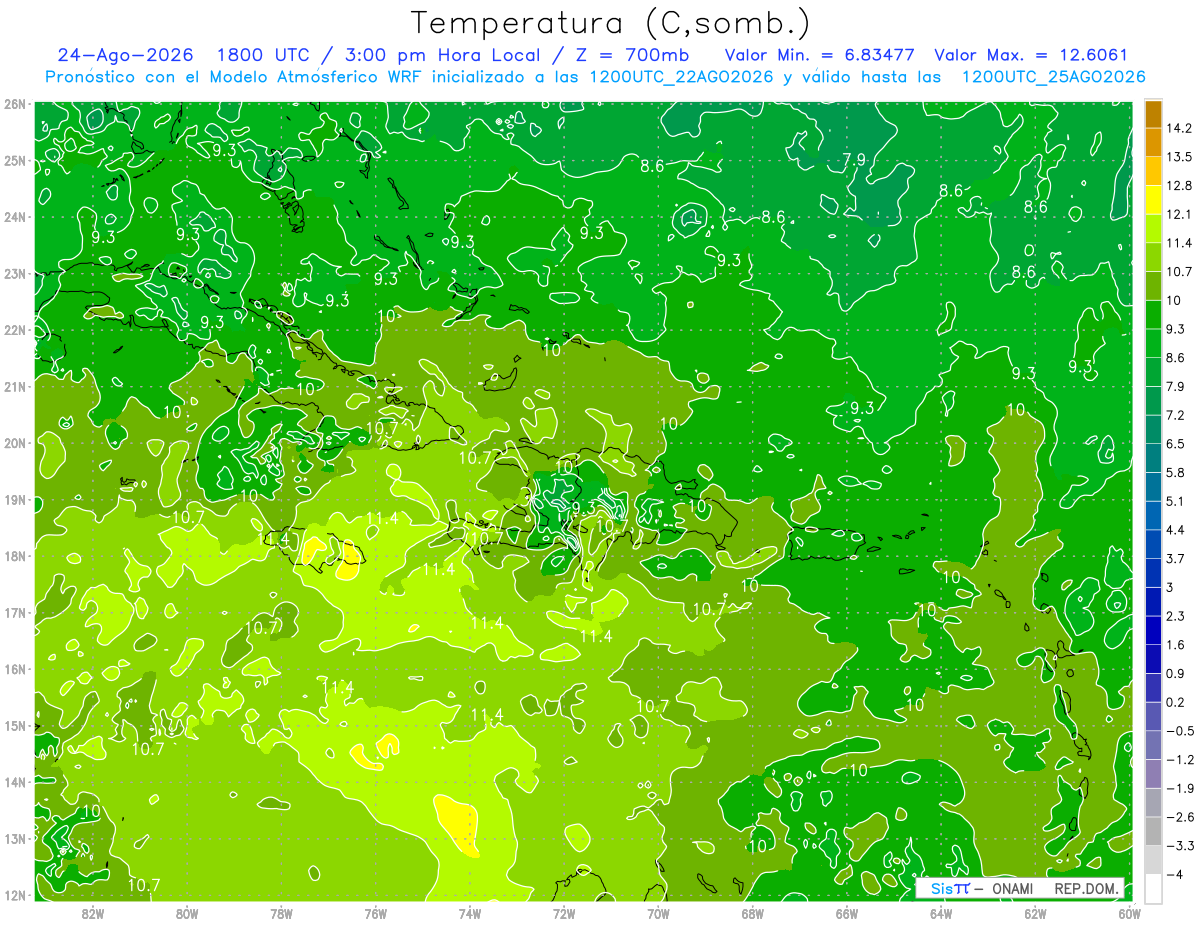Image resolution: width=1200 pixels, height=927 pixels.
Task: Click the "-1.2" colorbar value
Action: (x=1180, y=760)
